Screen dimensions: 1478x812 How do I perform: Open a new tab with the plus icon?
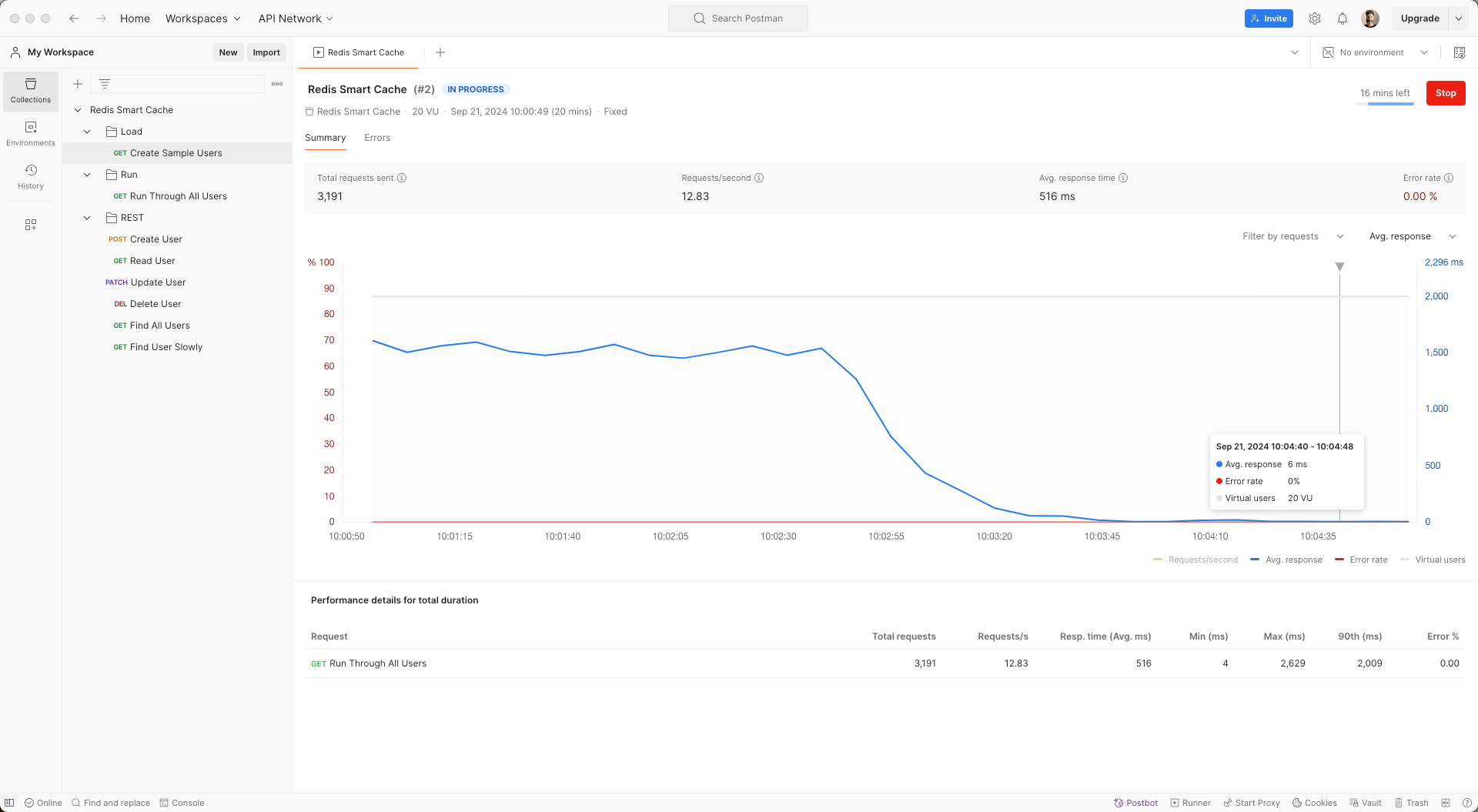440,52
